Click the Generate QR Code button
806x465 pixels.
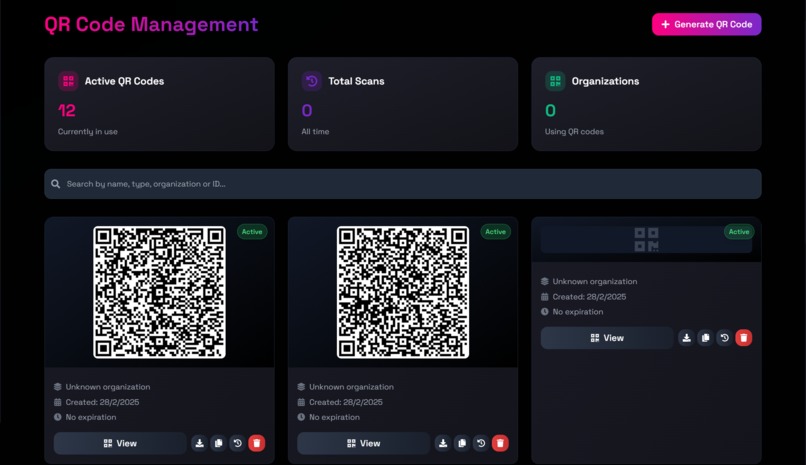706,24
